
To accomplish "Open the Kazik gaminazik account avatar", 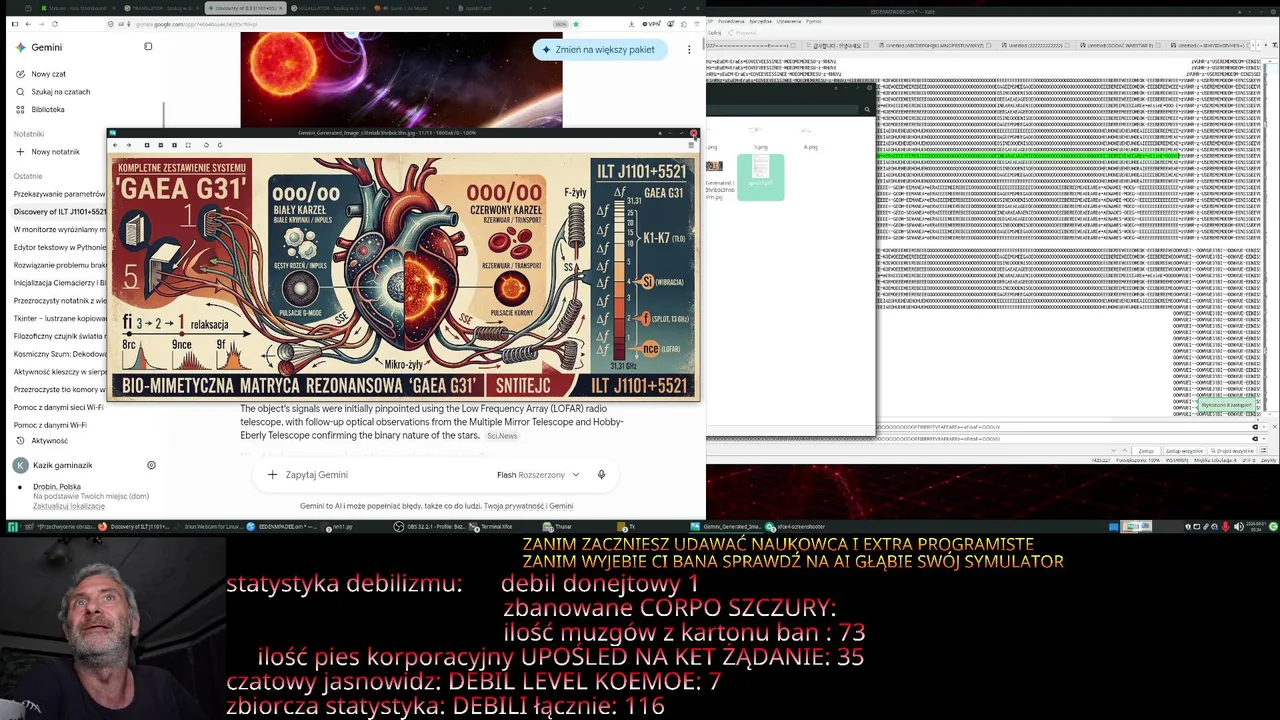I will 20,465.
